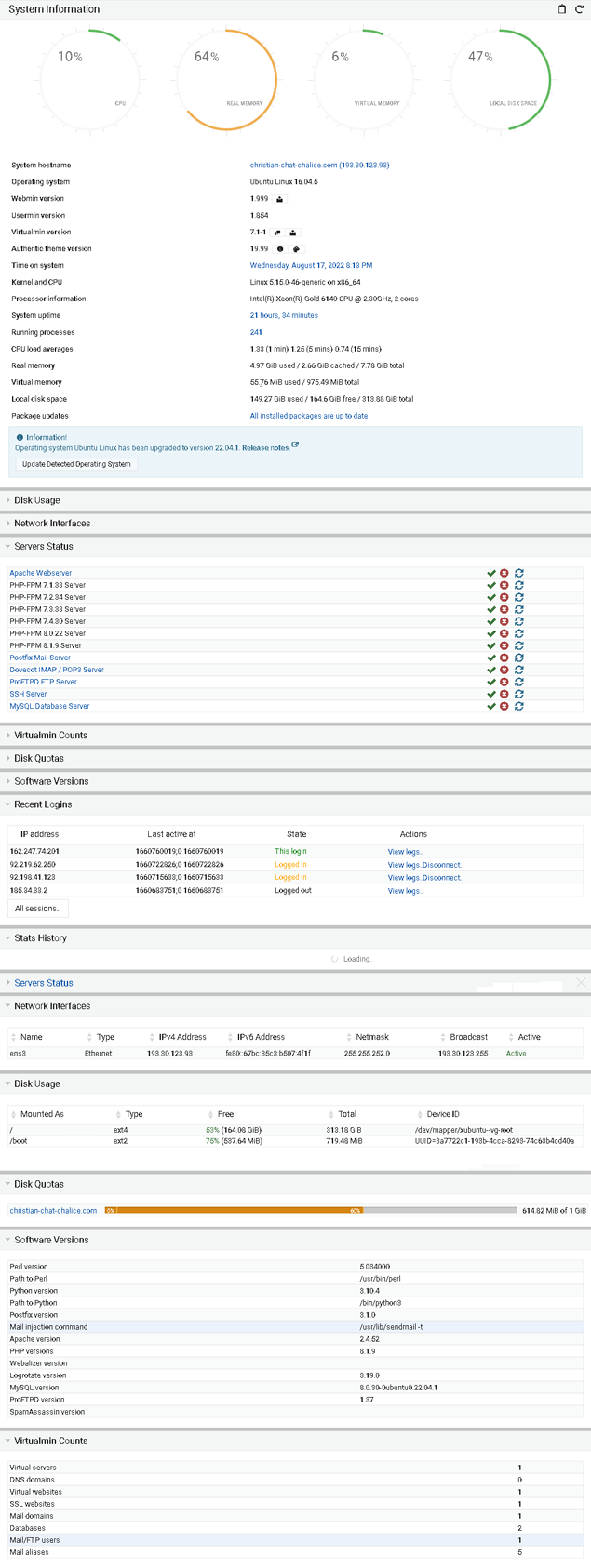Stop the Apache Webserver with red icon

(504, 574)
